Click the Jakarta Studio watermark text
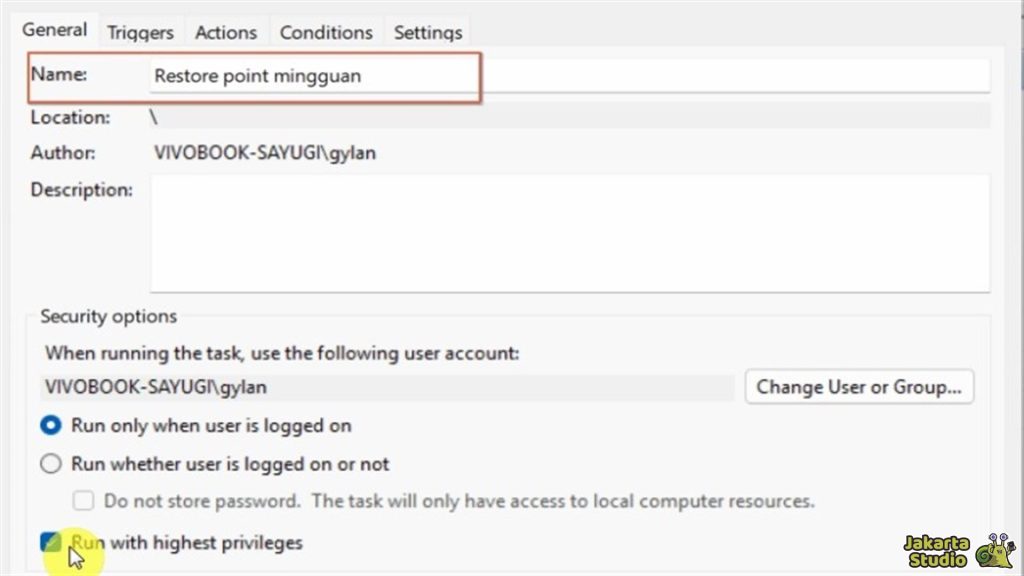Screen dimensions: 1024x576 (x=936, y=551)
